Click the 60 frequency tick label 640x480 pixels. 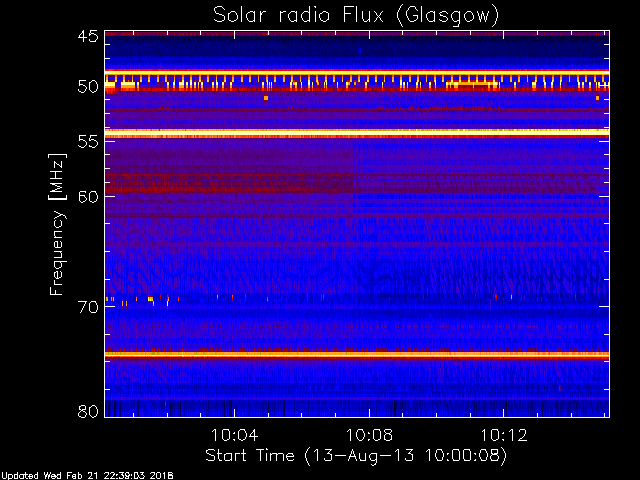point(88,196)
